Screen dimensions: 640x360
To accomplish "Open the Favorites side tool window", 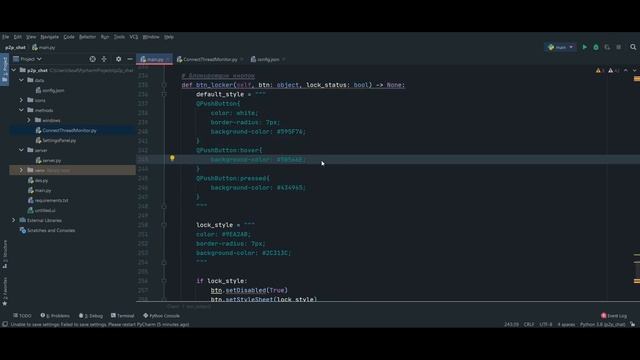I will (5, 292).
